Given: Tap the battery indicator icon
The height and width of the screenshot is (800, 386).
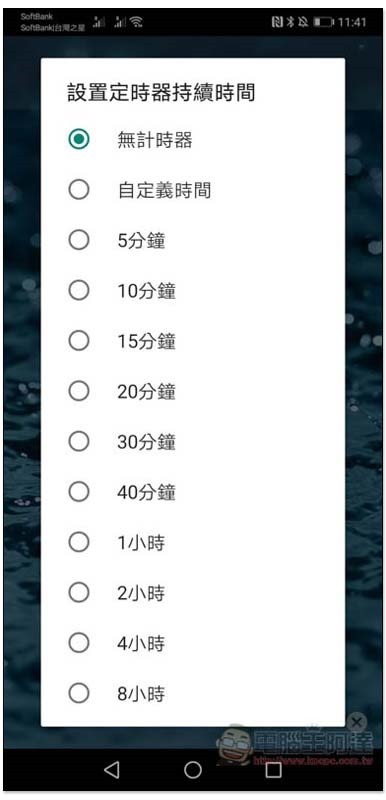Looking at the screenshot, I should click(324, 22).
